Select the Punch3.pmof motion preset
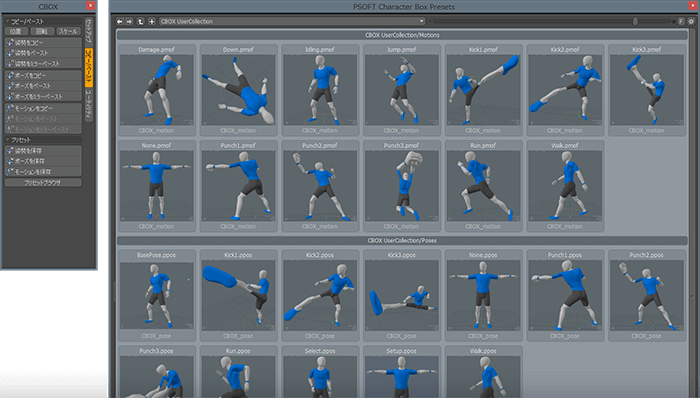The width and height of the screenshot is (700, 398). (402, 186)
